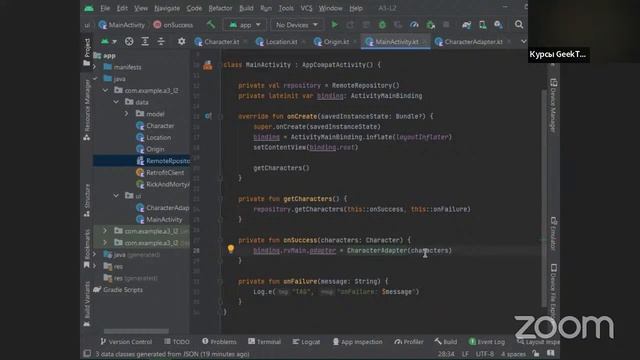Open the App Inspection tool window
The width and height of the screenshot is (640, 360).
click(x=358, y=342)
